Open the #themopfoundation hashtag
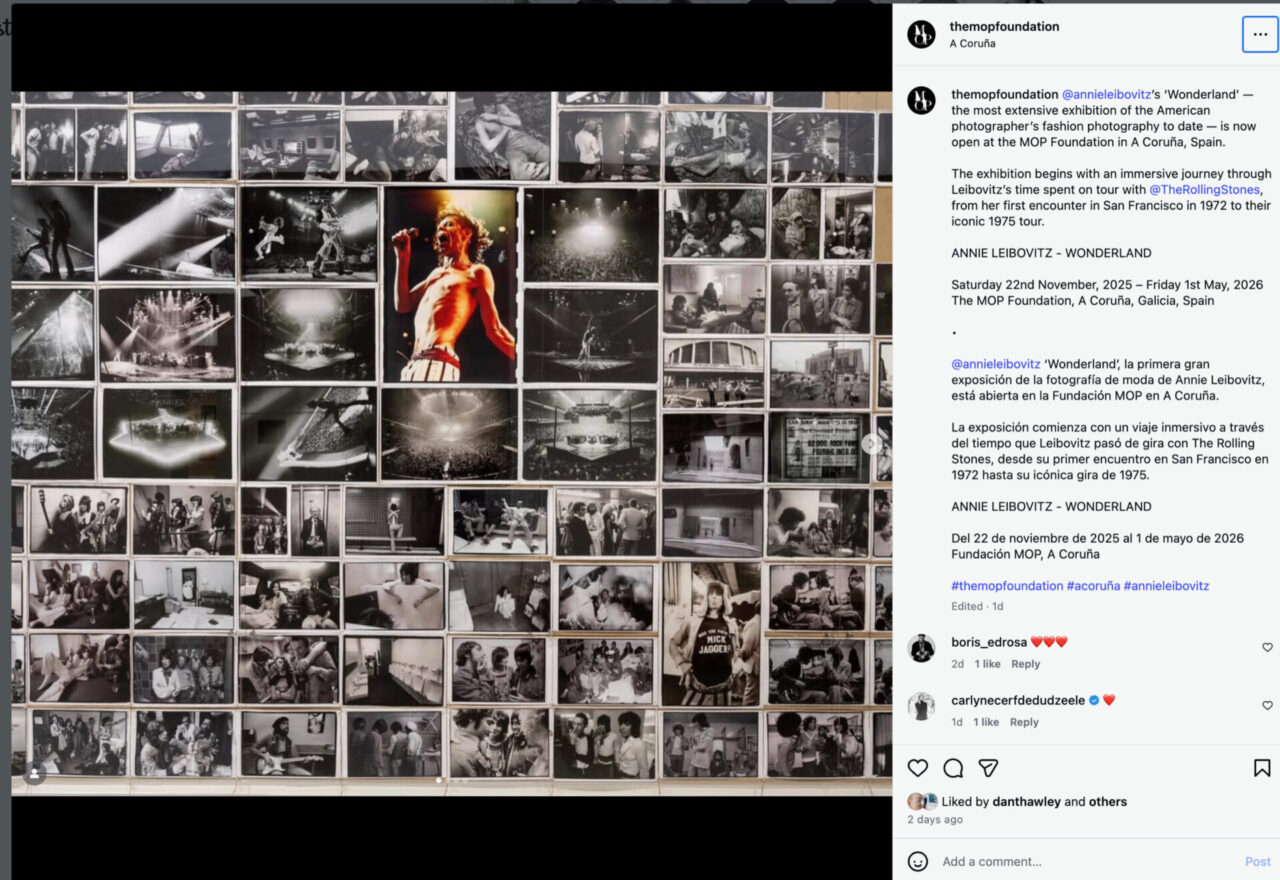This screenshot has width=1280, height=880. tap(1007, 585)
